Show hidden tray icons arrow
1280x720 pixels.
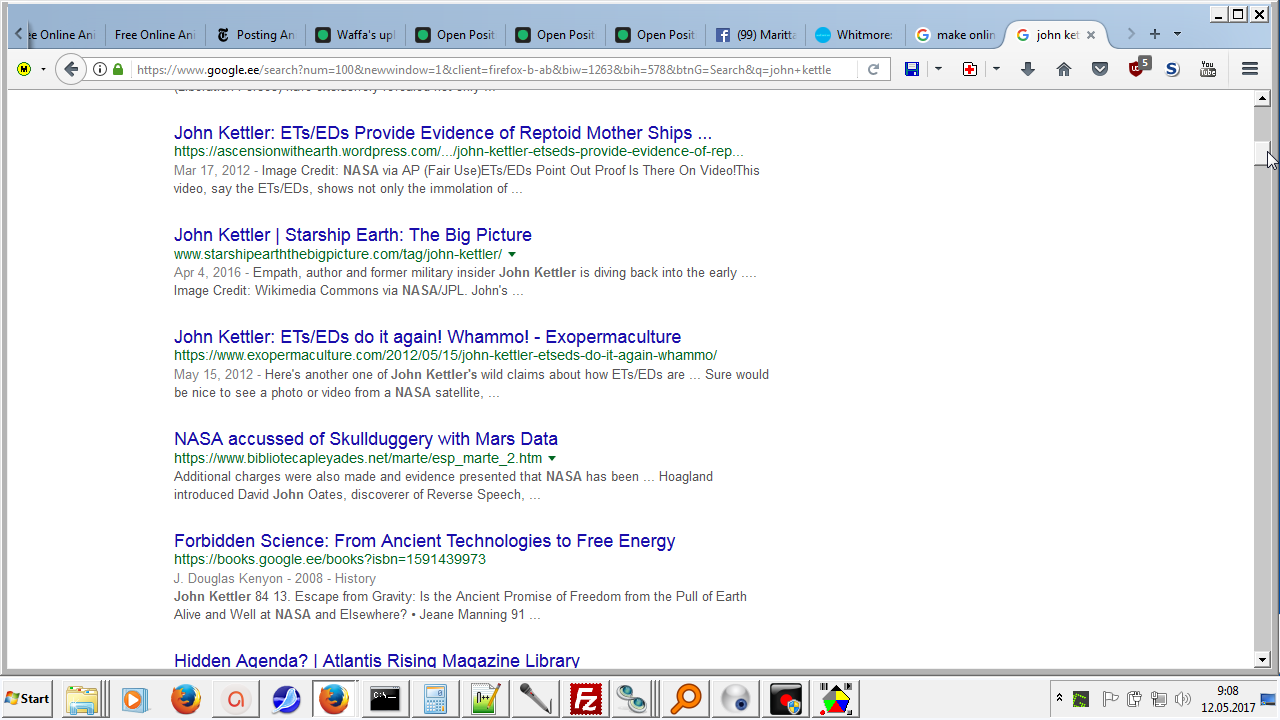click(1059, 699)
